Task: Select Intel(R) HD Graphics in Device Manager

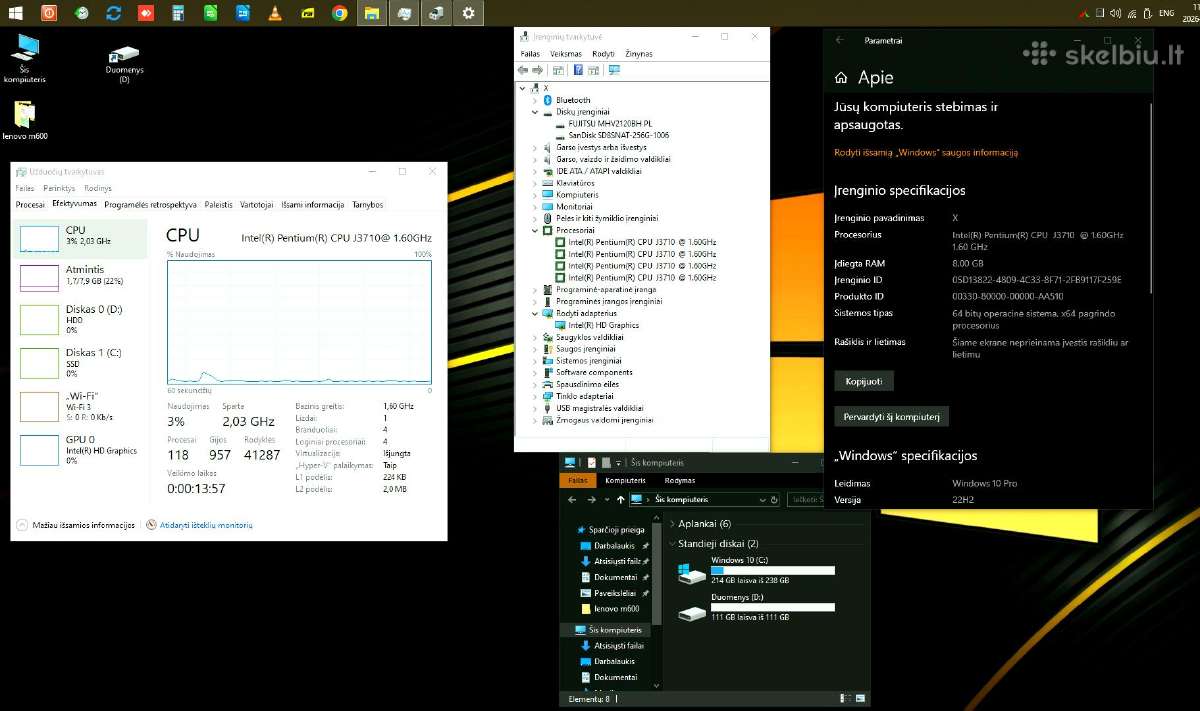Action: (603, 325)
